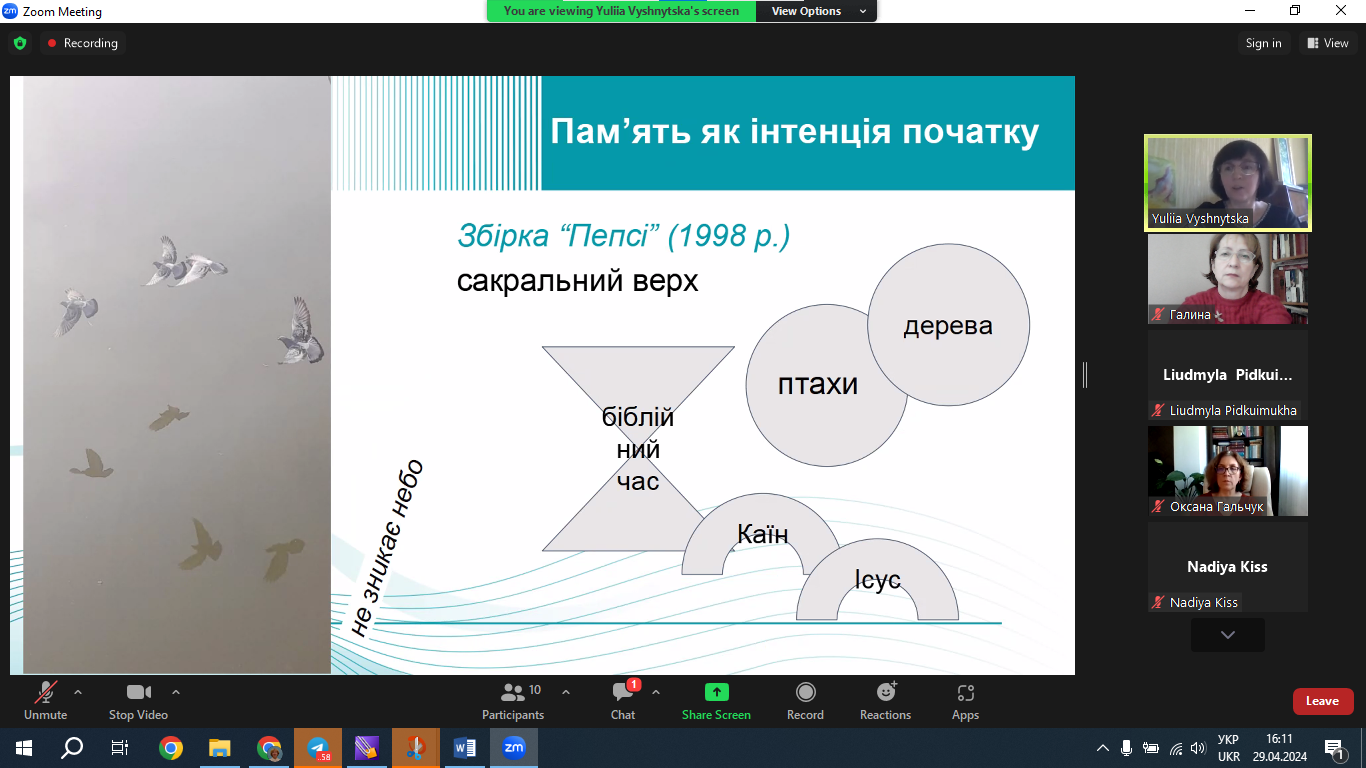Open the Chat panel
Image resolution: width=1366 pixels, height=768 pixels.
623,700
